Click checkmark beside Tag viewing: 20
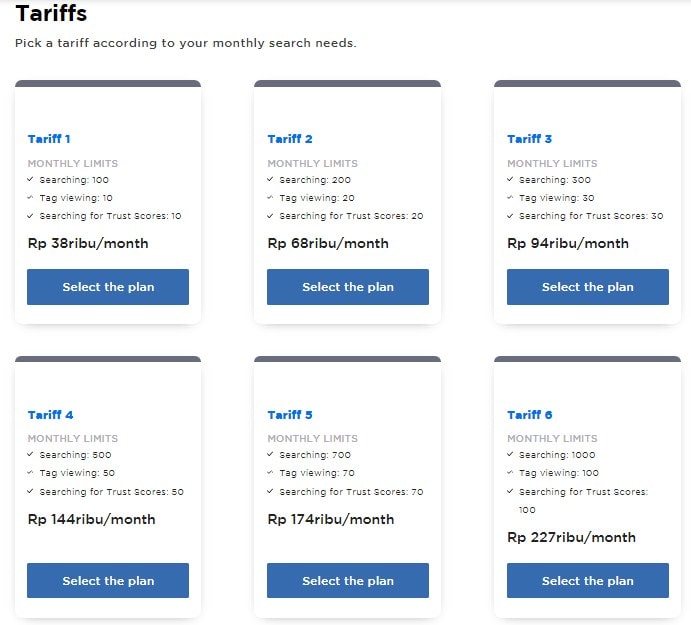The image size is (691, 625). click(x=270, y=197)
